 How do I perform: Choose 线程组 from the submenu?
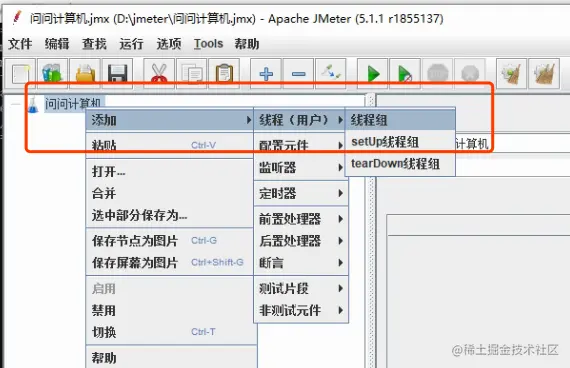pos(400,120)
